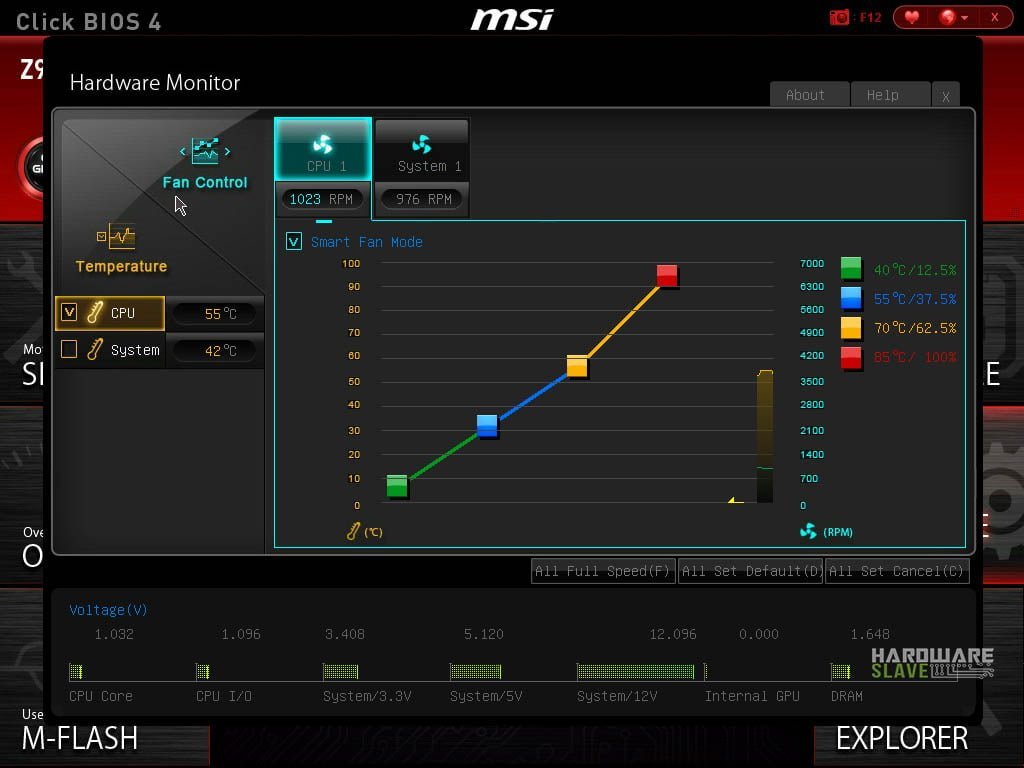Image resolution: width=1024 pixels, height=768 pixels.
Task: Select the Temperature section label
Action: 121,266
